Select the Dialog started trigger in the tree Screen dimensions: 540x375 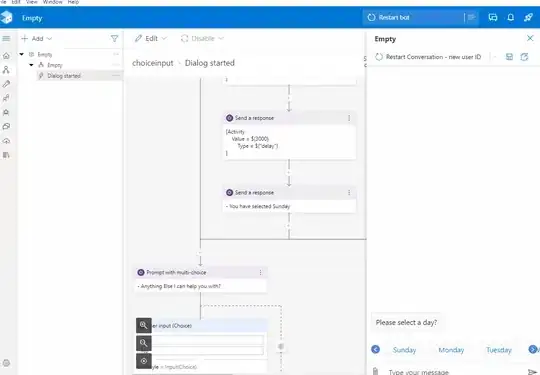click(79, 75)
